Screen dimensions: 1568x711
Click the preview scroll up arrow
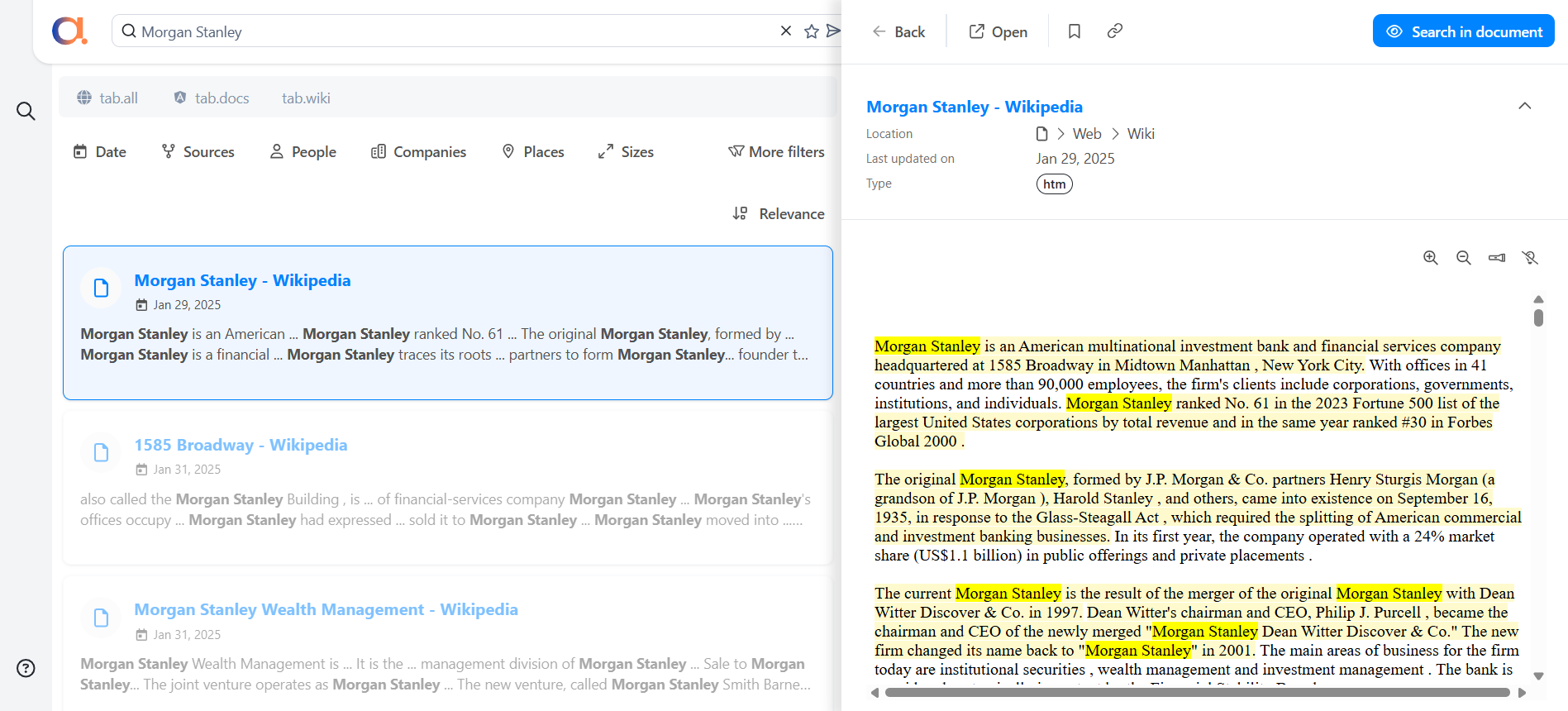[1538, 299]
